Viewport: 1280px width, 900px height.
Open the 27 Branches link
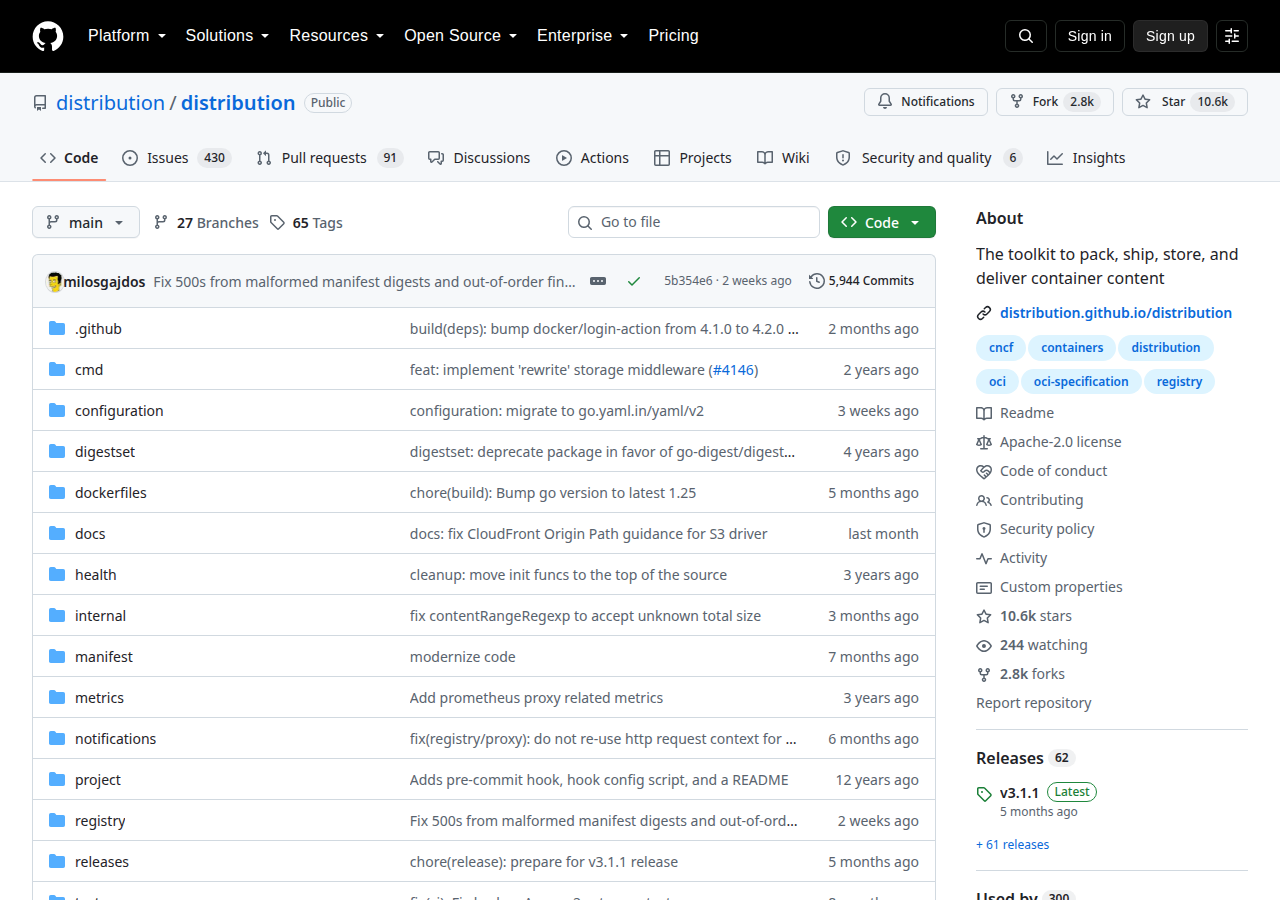[206, 223]
